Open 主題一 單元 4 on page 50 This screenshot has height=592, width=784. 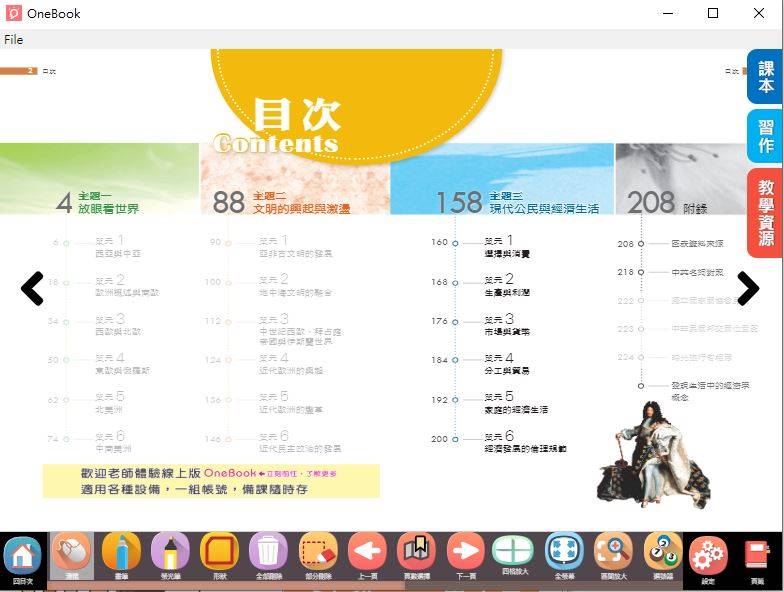pos(98,364)
